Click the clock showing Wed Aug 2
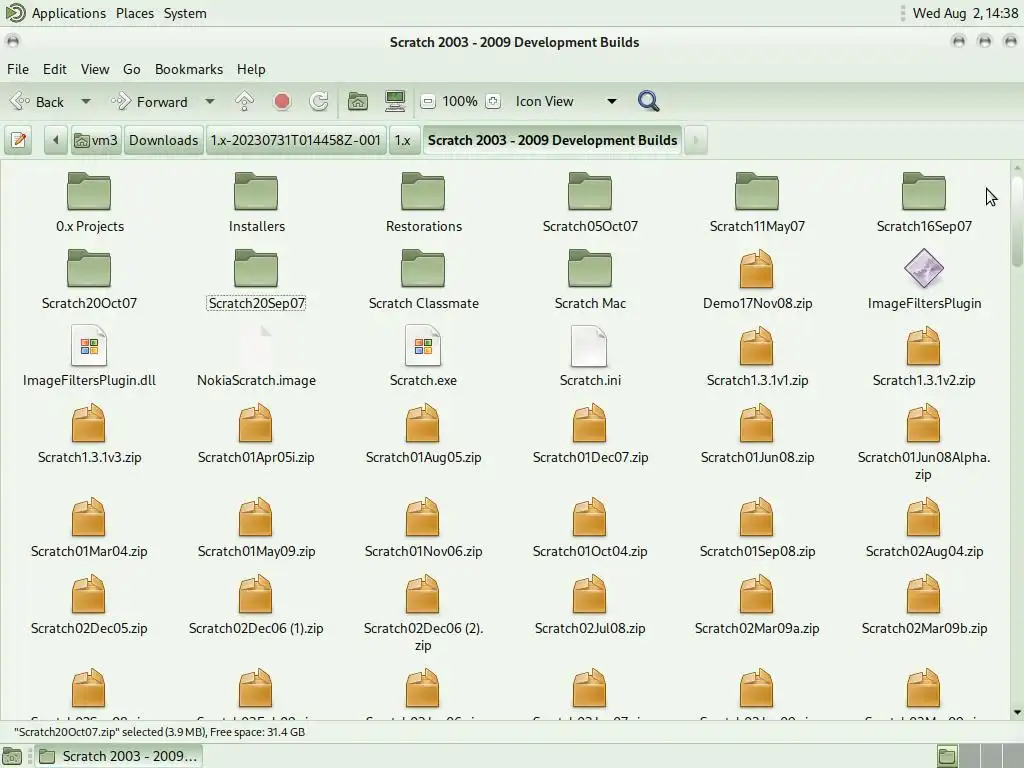The width and height of the screenshot is (1024, 768). coord(965,13)
